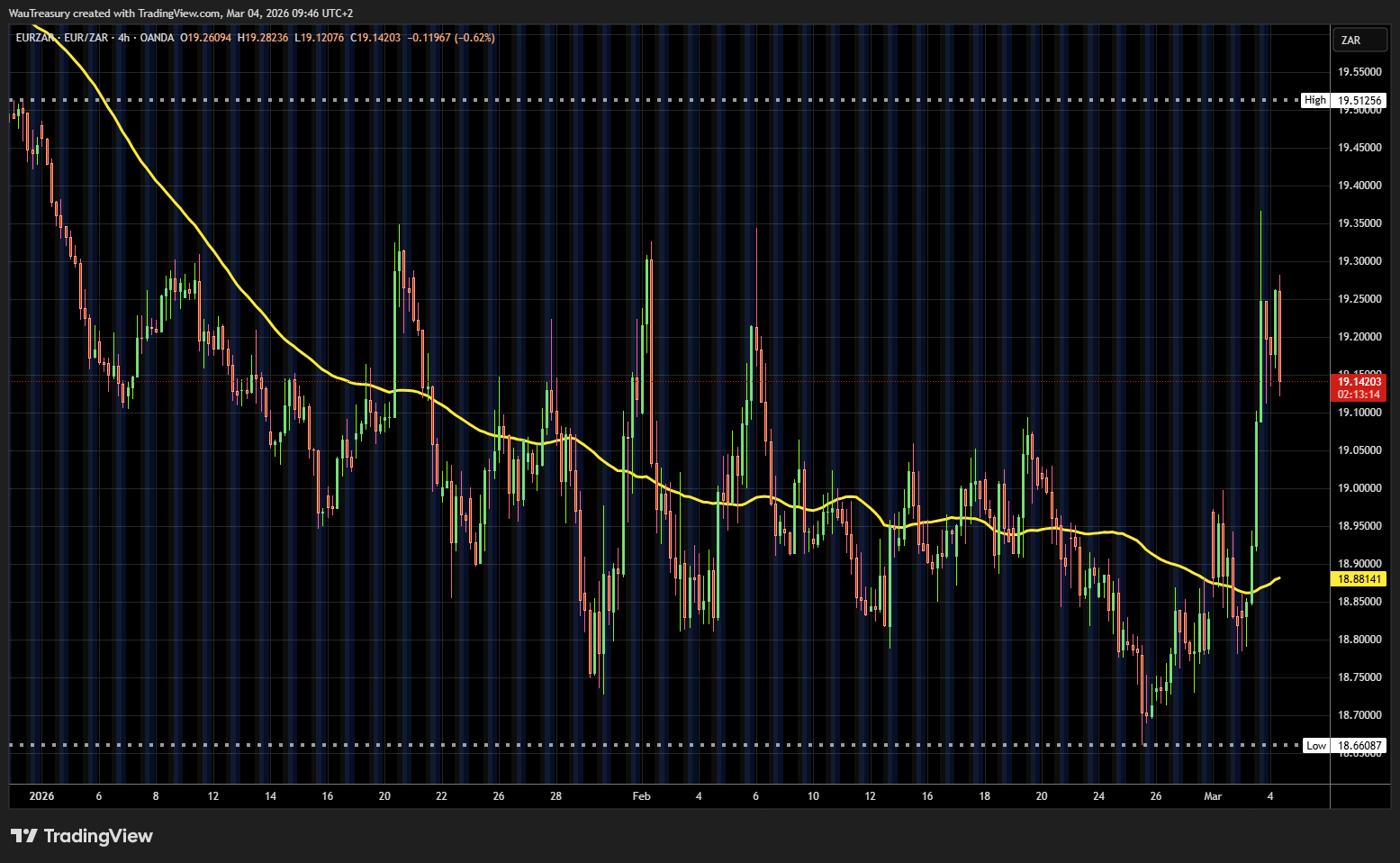This screenshot has width=1400, height=863.
Task: Click the date 22 on time axis
Action: [x=441, y=796]
